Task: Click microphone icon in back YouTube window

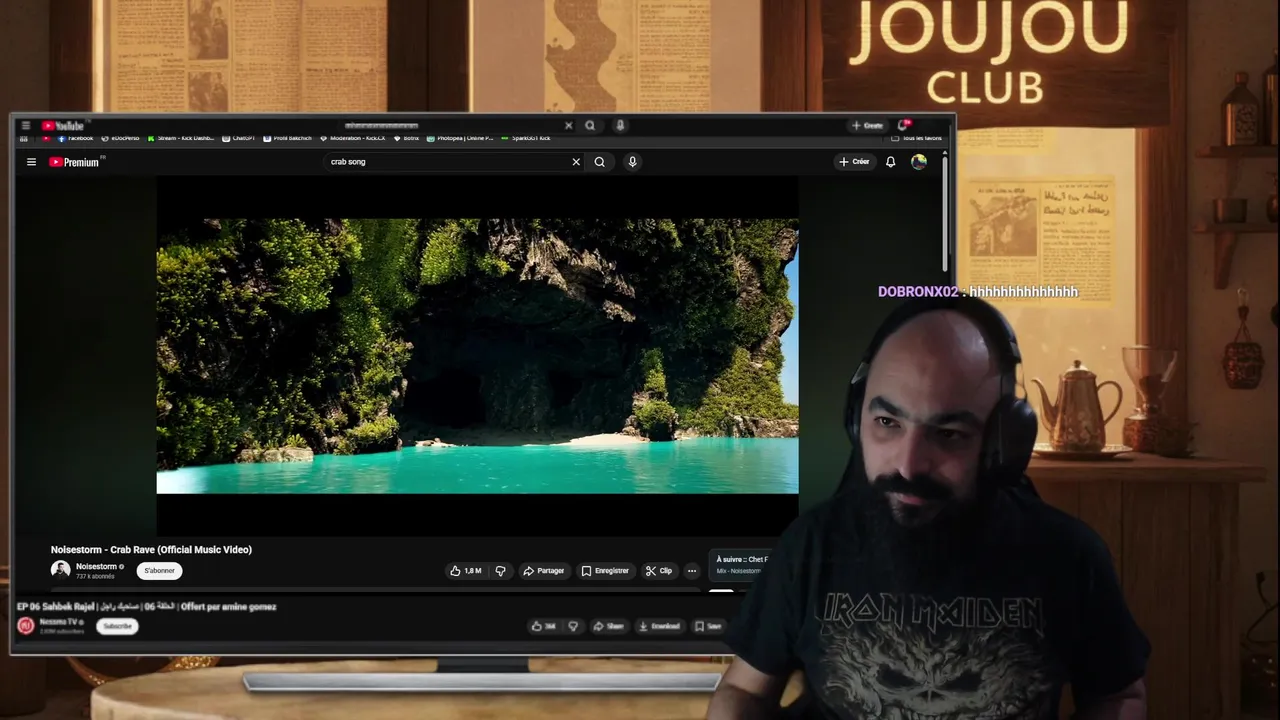Action: [x=620, y=126]
